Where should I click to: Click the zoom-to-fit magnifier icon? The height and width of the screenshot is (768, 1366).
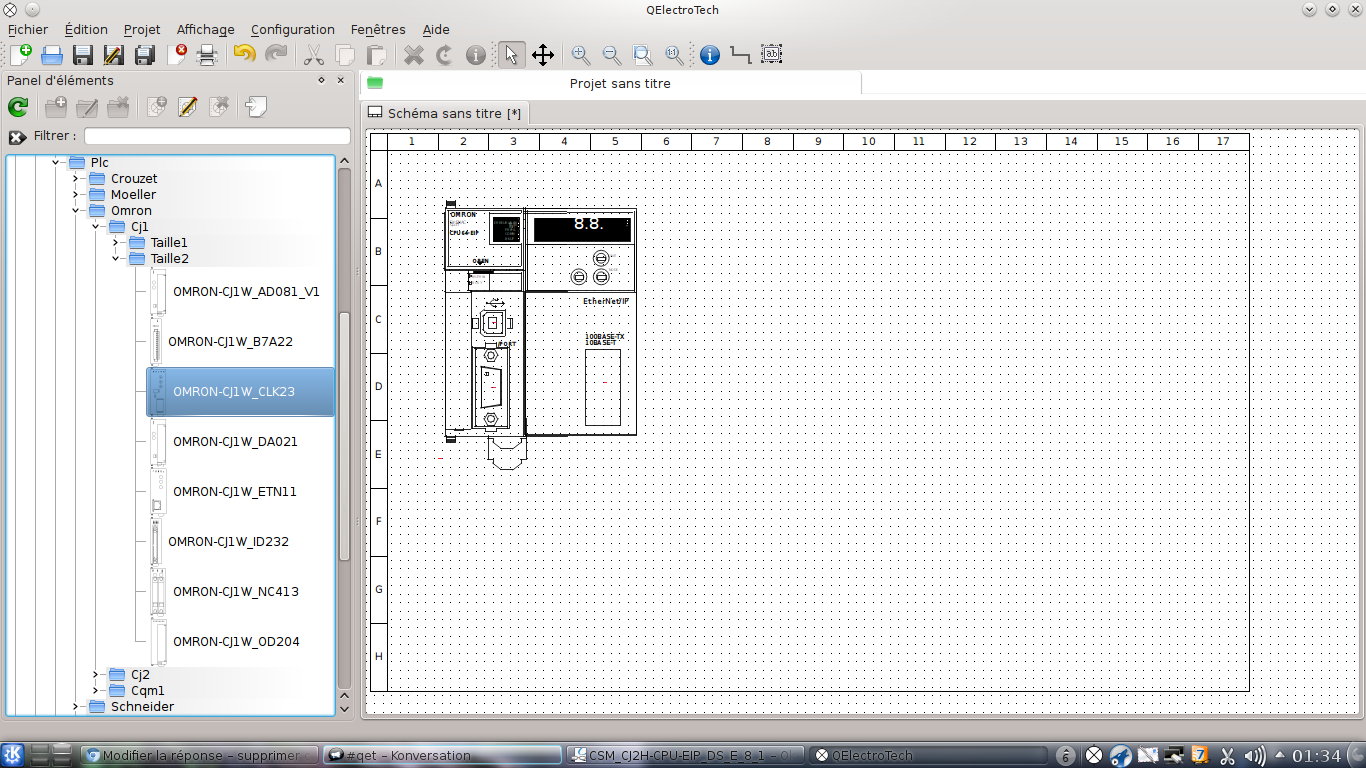642,55
